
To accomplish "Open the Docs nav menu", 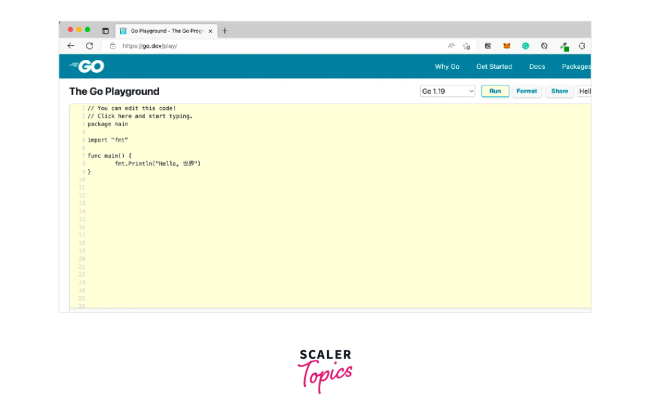I will (x=537, y=67).
